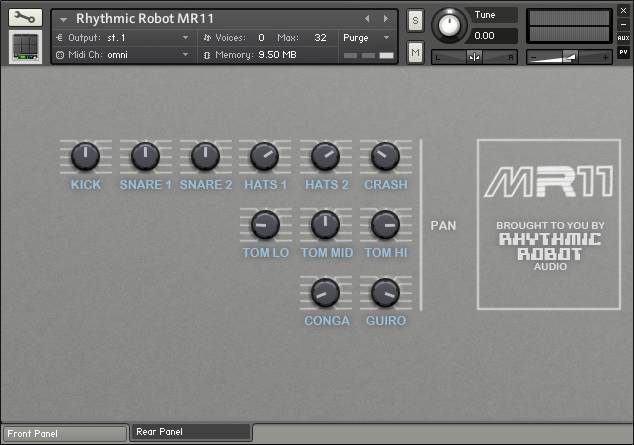Click the CONGA pan knob

(325, 293)
